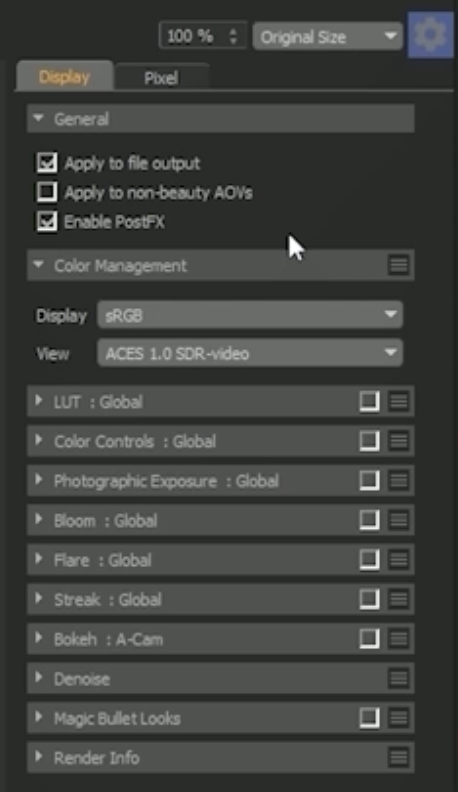Screen dimensions: 458x792
Task: Expand the Color Controls : Global section
Action: [x=38, y=440]
